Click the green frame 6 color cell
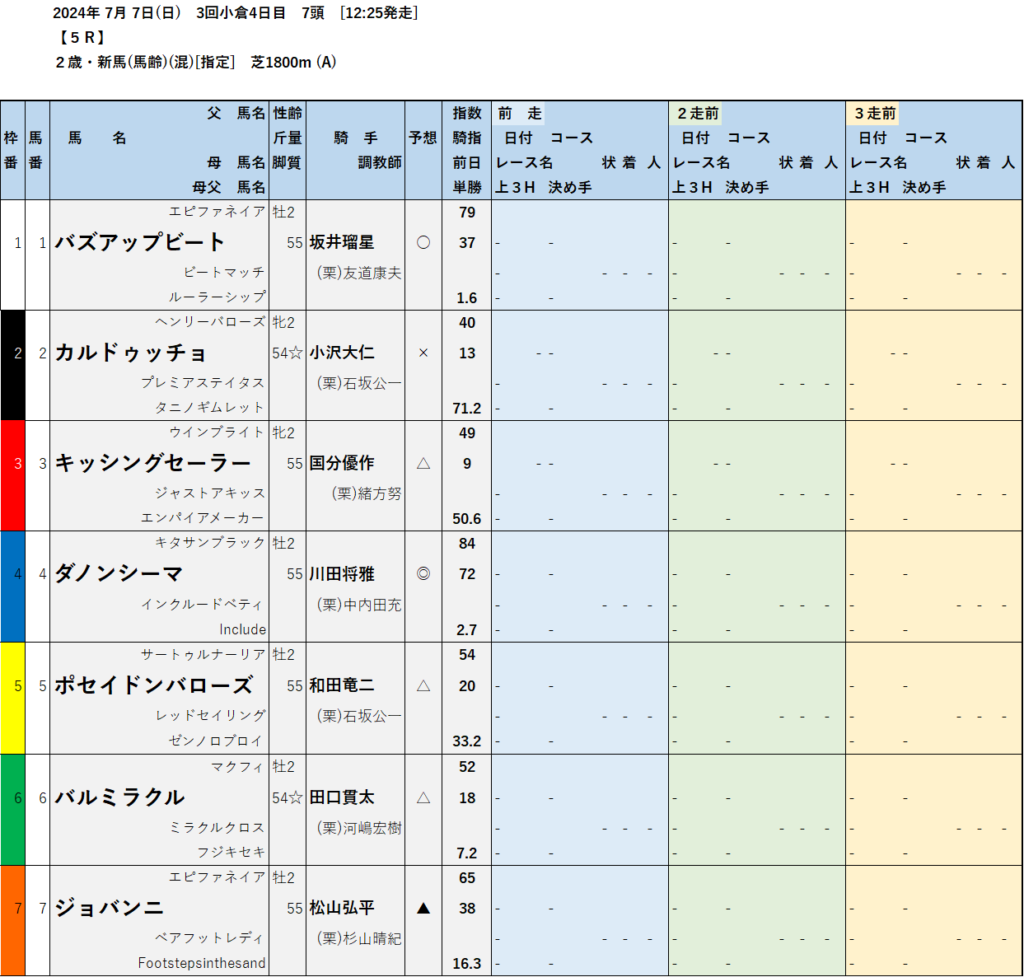This screenshot has height=977, width=1024. coord(12,810)
